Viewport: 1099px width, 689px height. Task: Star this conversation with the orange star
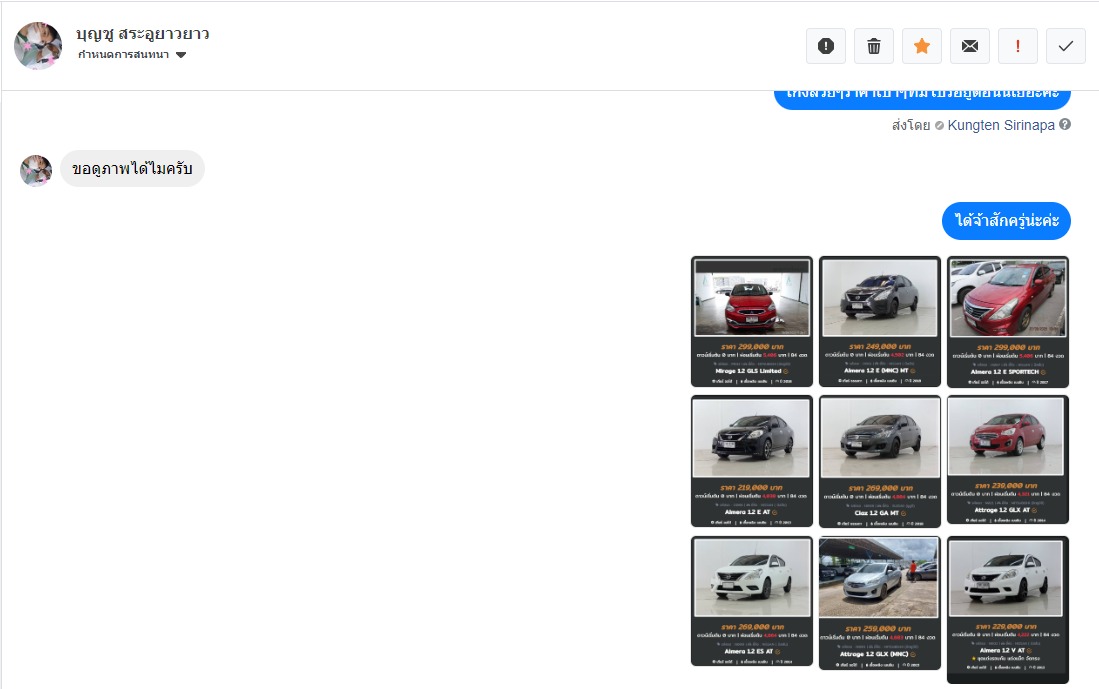[921, 46]
